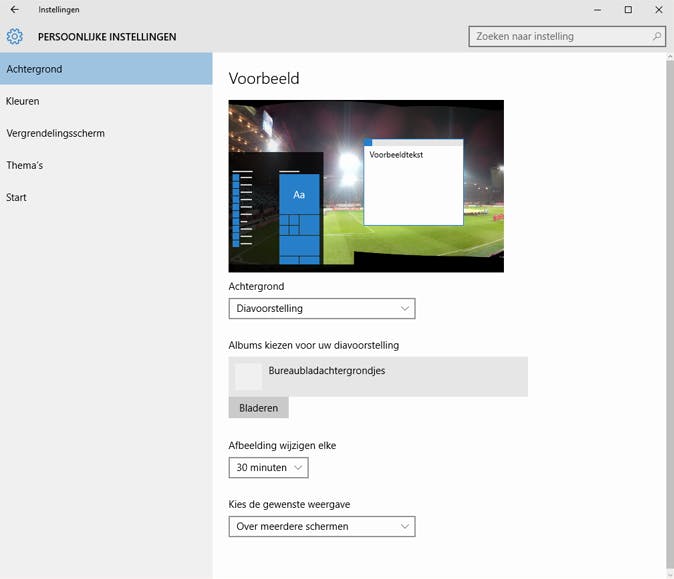The width and height of the screenshot is (674, 579).
Task: Click the vertical scrollbar
Action: pos(670,316)
